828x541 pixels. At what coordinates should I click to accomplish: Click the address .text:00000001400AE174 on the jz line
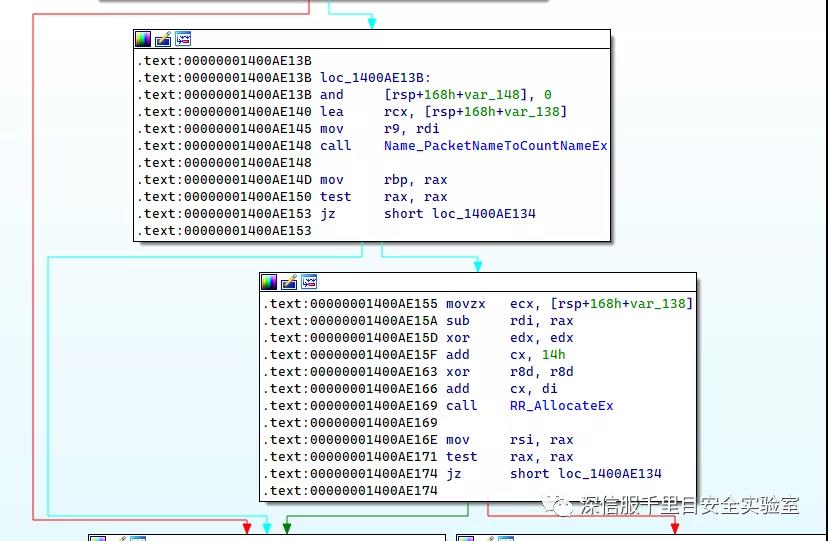pos(351,474)
